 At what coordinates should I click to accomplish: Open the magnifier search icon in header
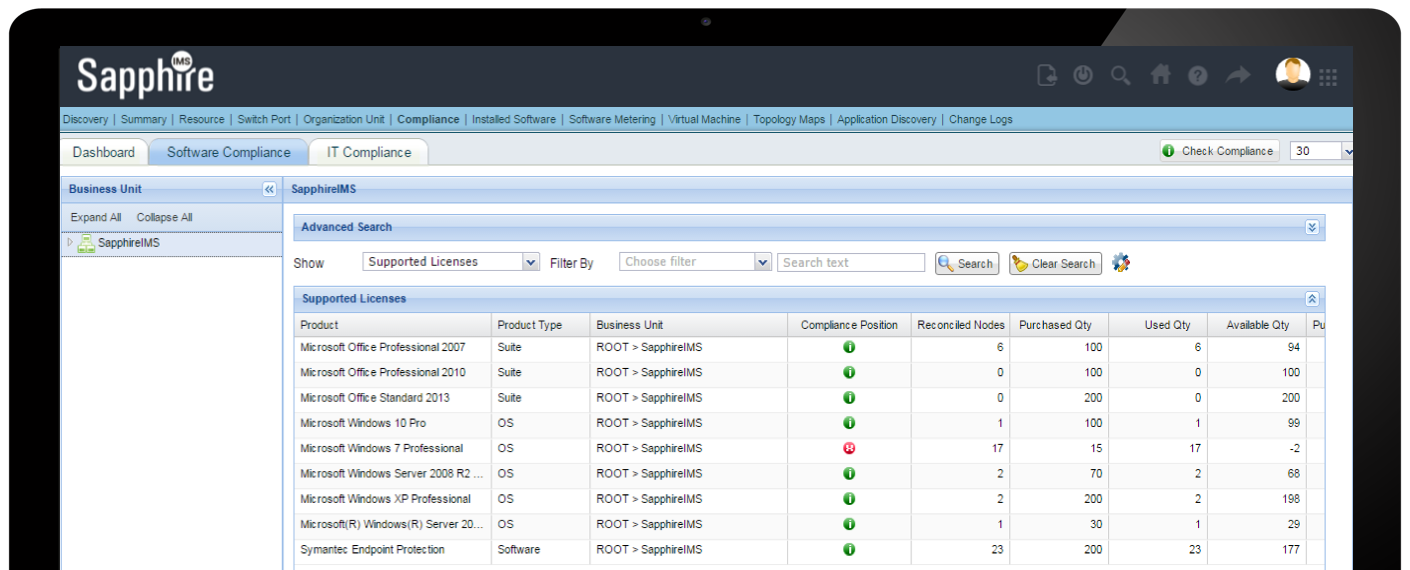[1121, 75]
